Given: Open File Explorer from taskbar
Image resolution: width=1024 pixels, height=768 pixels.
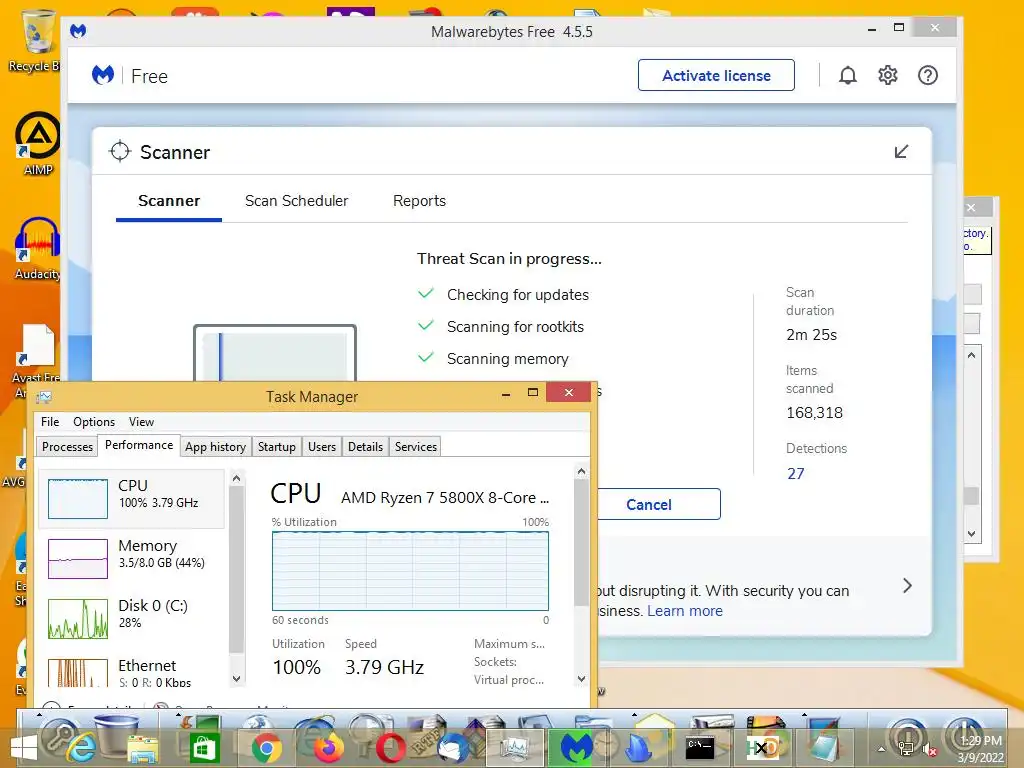Looking at the screenshot, I should (142, 748).
